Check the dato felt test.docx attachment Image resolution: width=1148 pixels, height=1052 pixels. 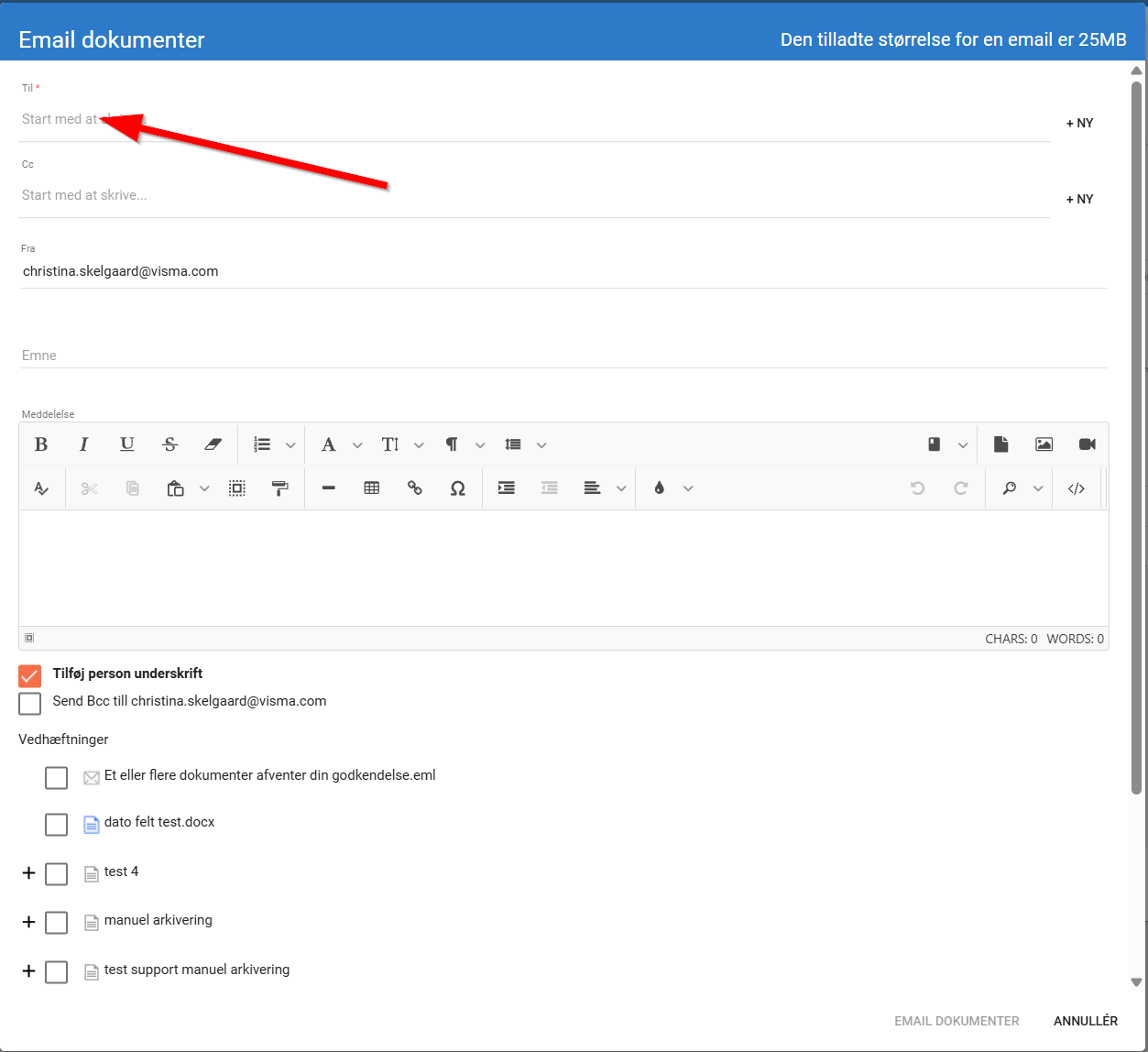click(57, 824)
